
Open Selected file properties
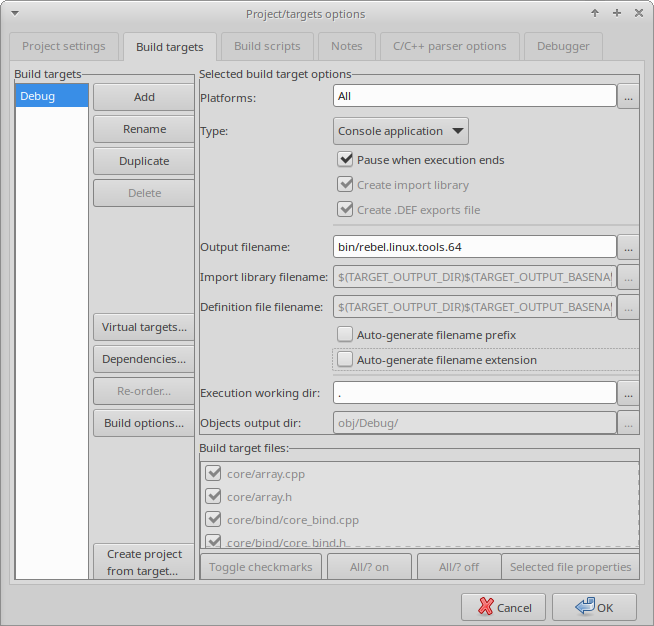(570, 567)
